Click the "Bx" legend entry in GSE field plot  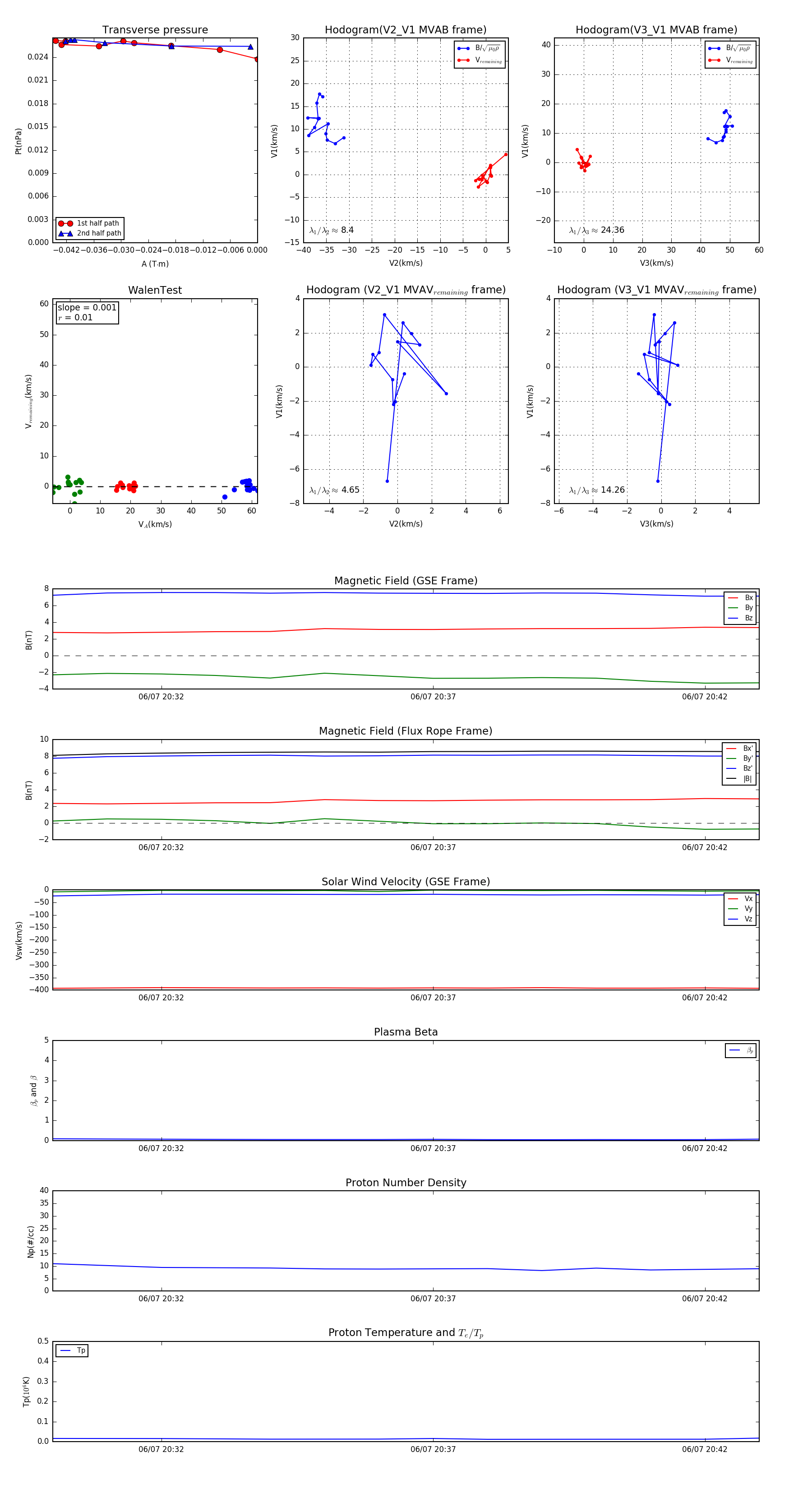point(740,598)
